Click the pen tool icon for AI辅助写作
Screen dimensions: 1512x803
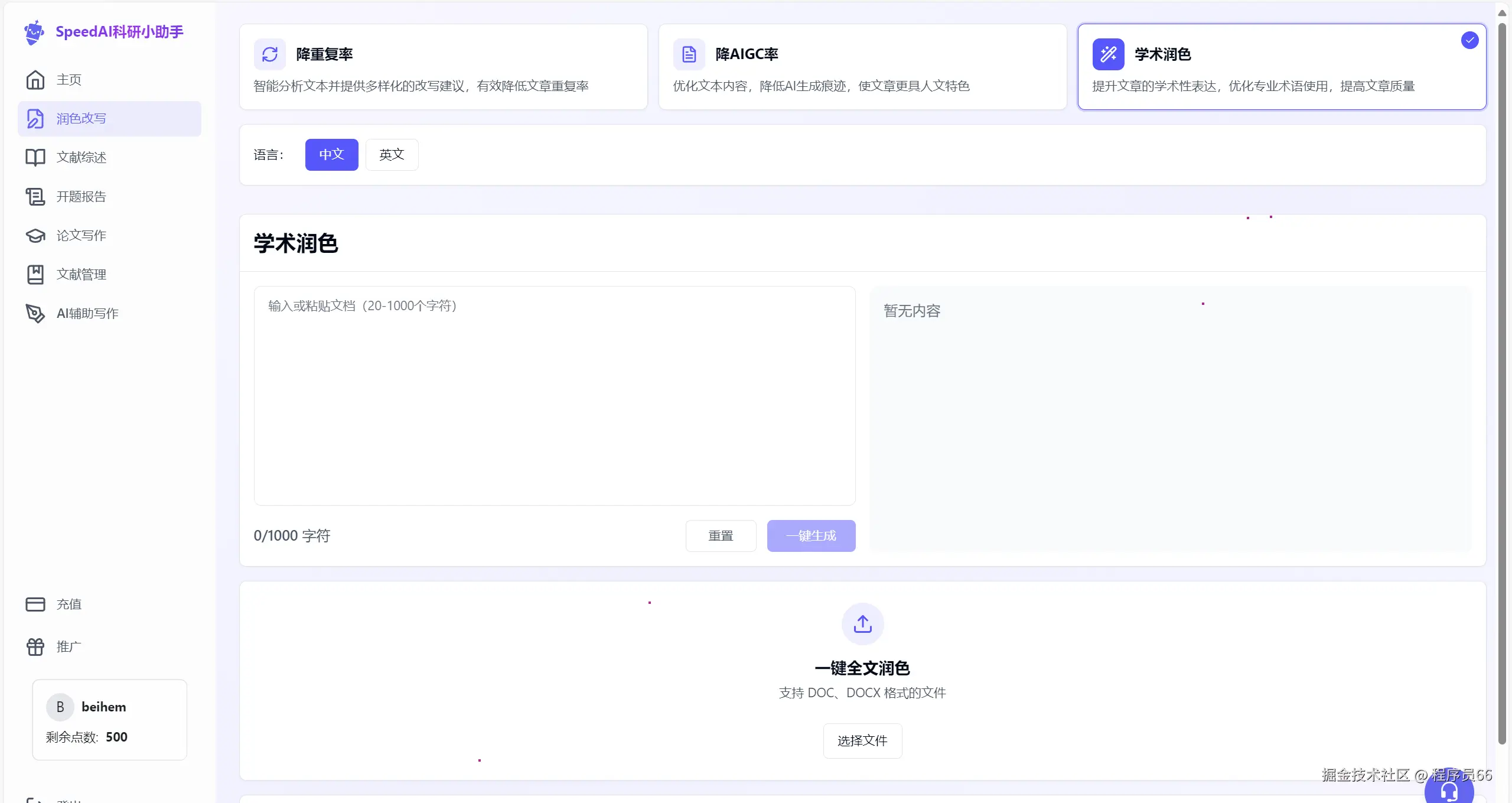pyautogui.click(x=35, y=313)
